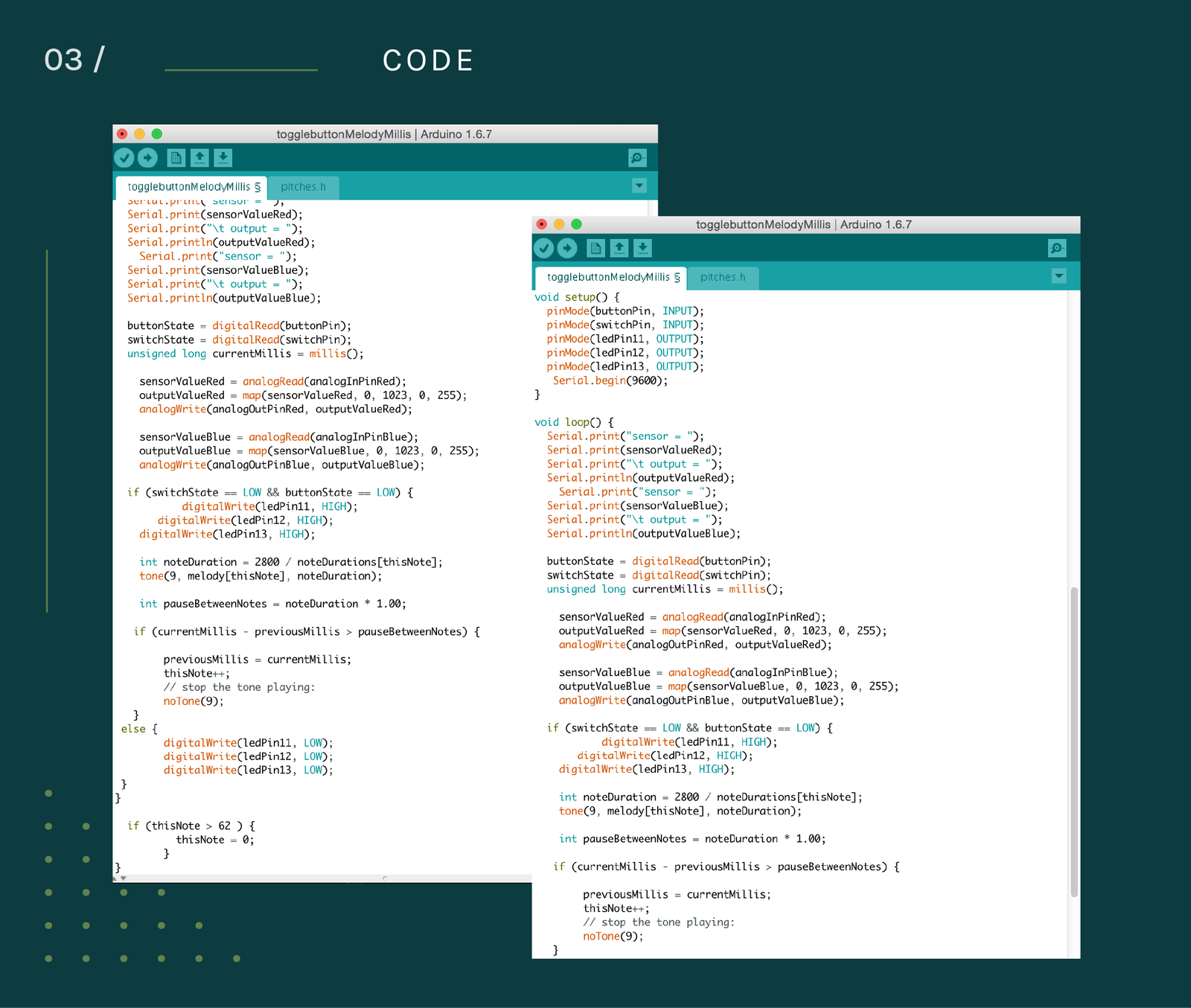Viewport: 1191px width, 1008px height.
Task: Click Verify in the back Arduino window
Action: click(x=124, y=157)
